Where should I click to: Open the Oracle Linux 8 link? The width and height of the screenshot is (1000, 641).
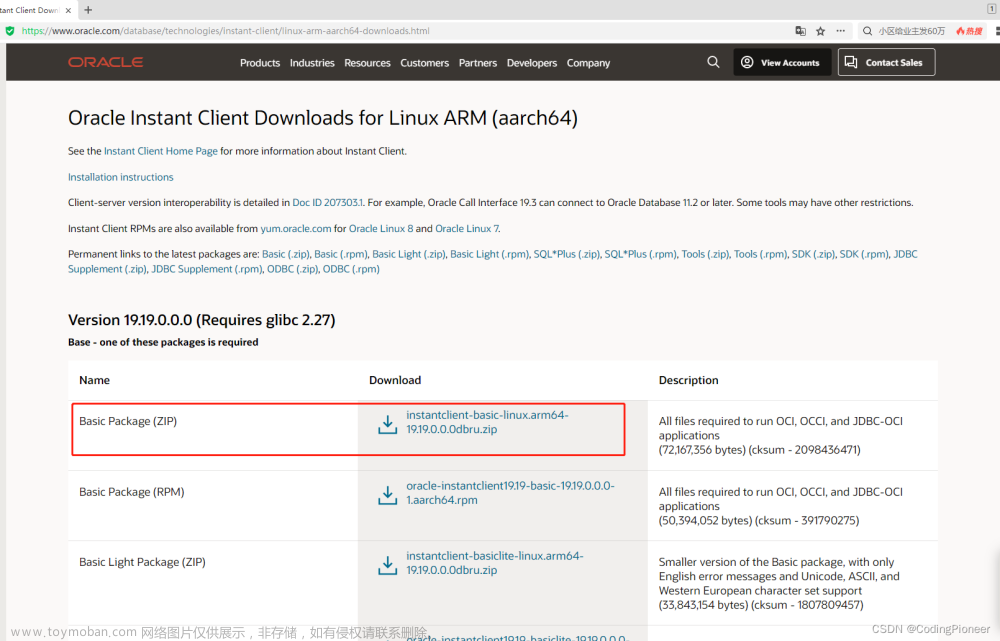tap(381, 228)
